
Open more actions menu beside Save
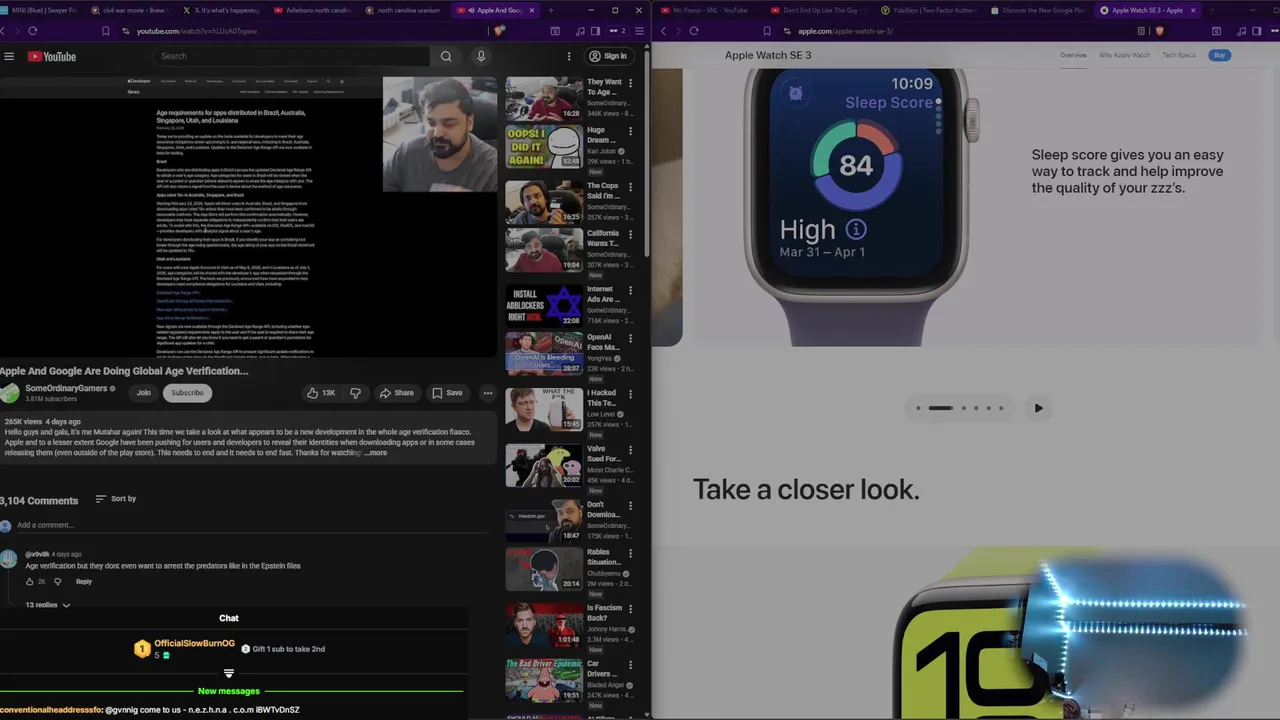tap(488, 393)
